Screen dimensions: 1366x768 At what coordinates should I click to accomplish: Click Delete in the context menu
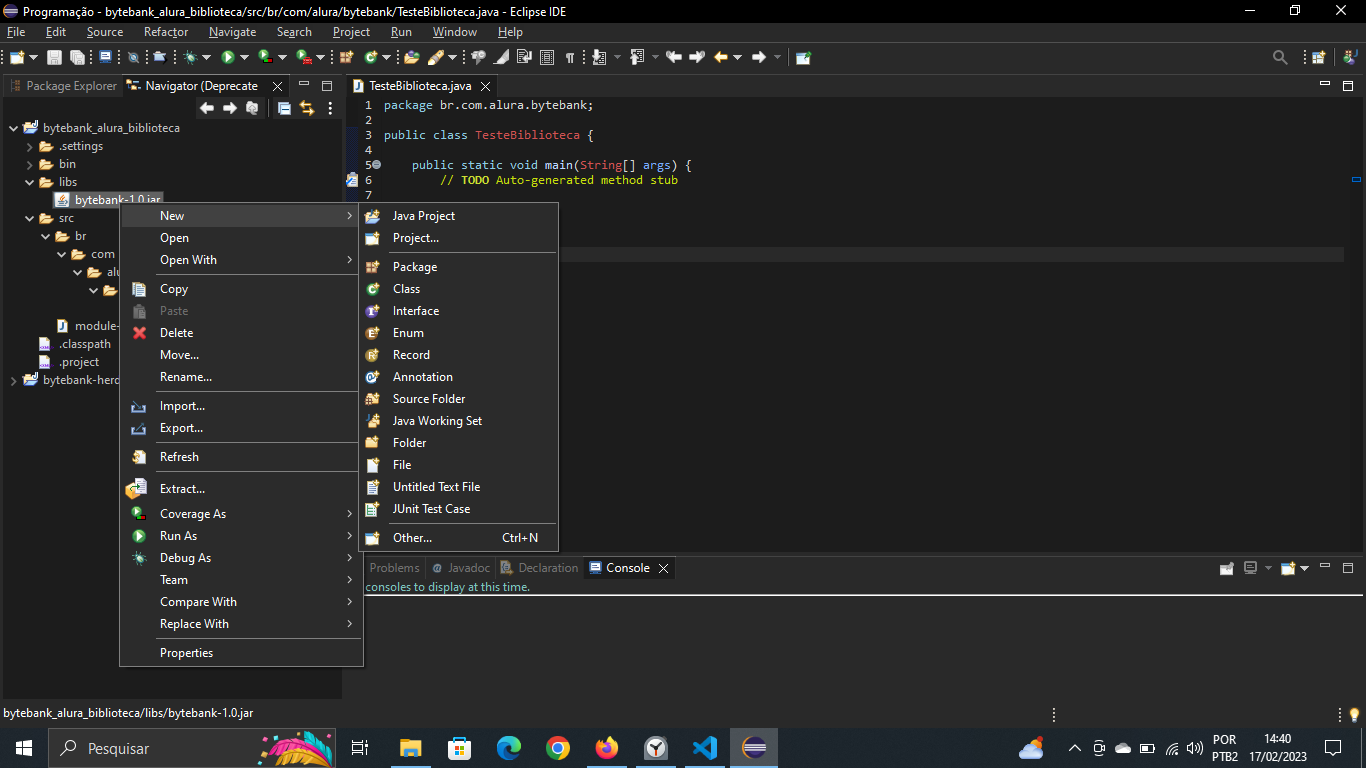(241, 333)
